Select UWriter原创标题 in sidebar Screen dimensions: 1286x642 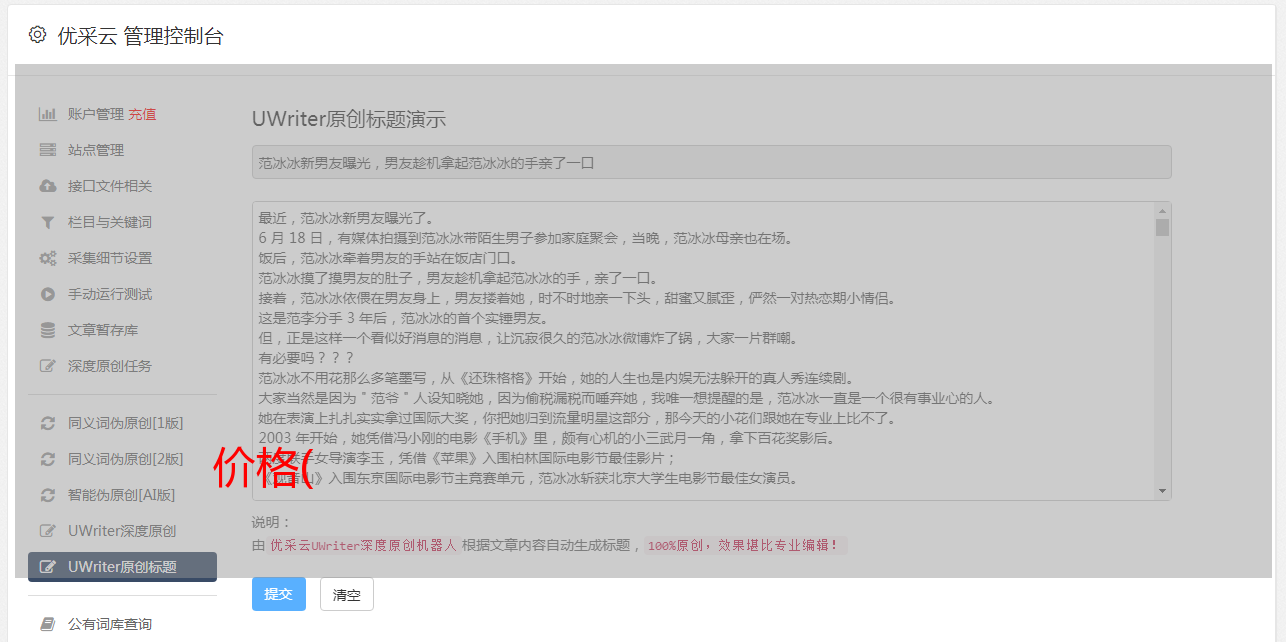[x=122, y=567]
